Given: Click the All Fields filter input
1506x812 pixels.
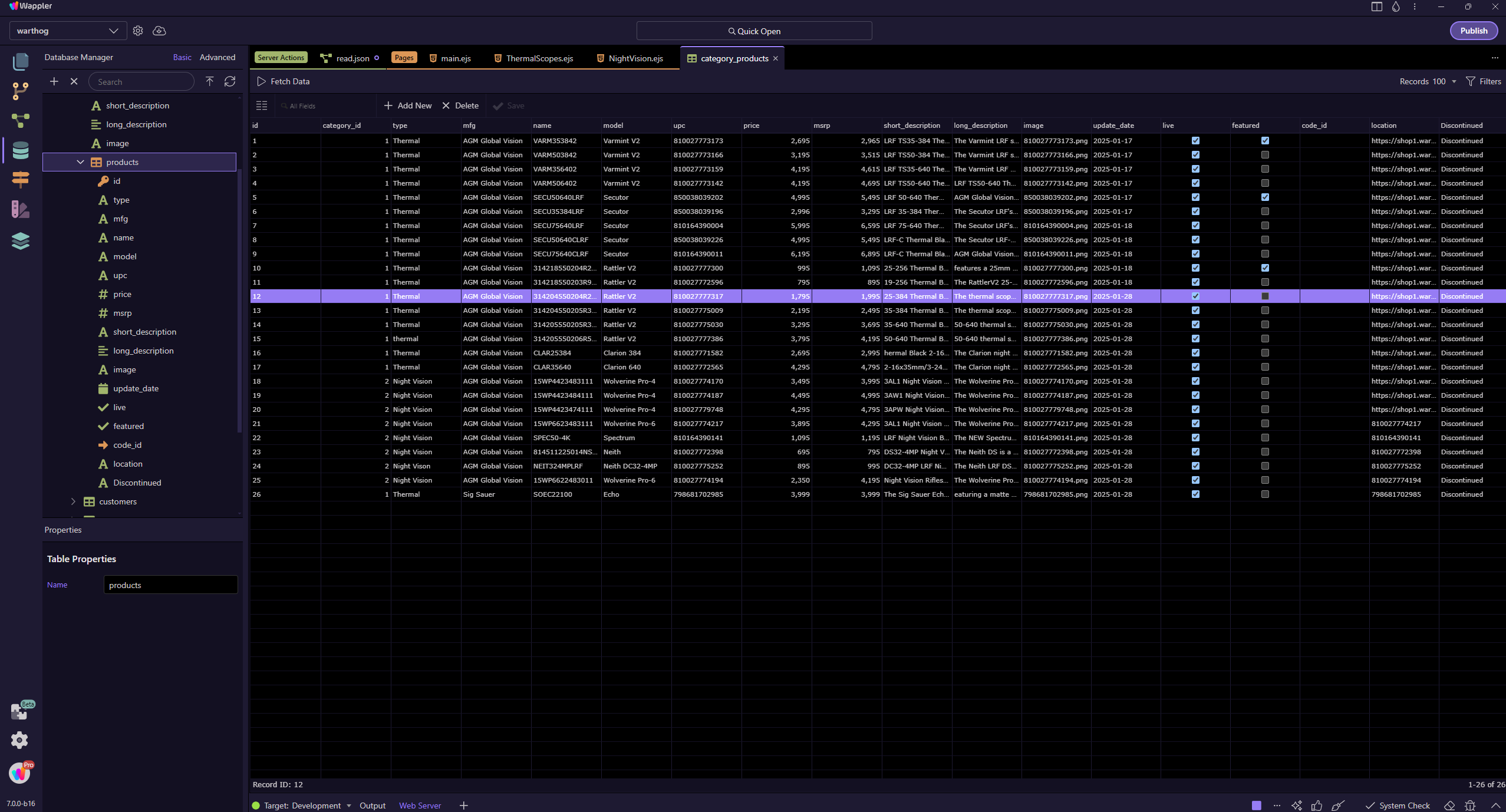Looking at the screenshot, I should click(327, 105).
